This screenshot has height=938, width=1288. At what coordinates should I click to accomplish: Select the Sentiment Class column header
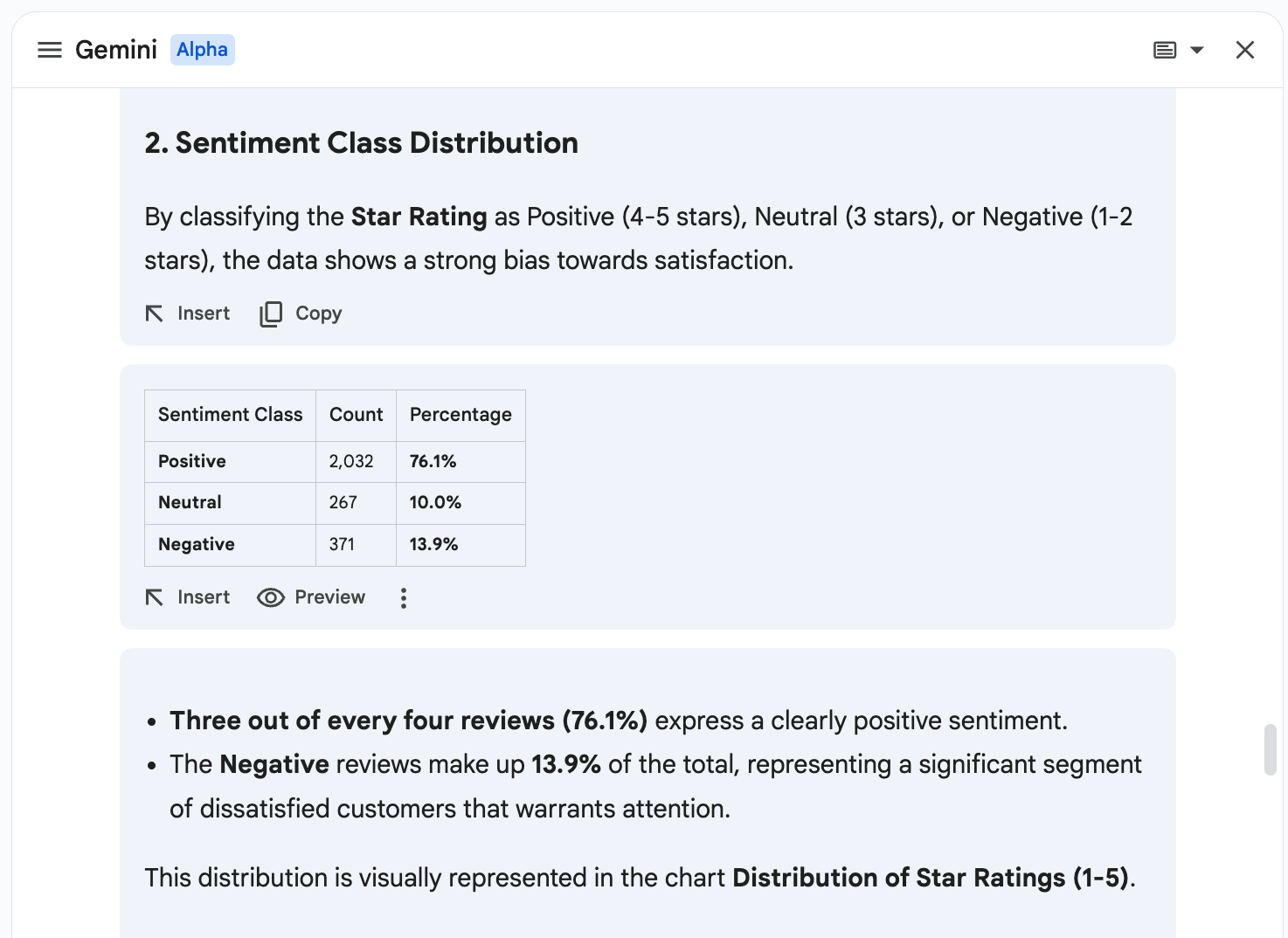click(x=230, y=415)
